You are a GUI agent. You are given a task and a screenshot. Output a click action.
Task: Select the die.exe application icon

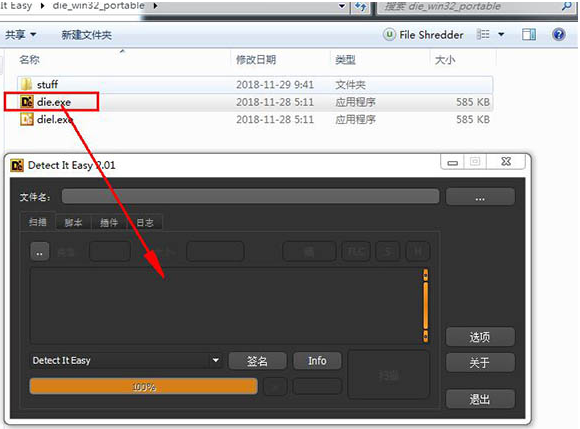click(x=27, y=102)
